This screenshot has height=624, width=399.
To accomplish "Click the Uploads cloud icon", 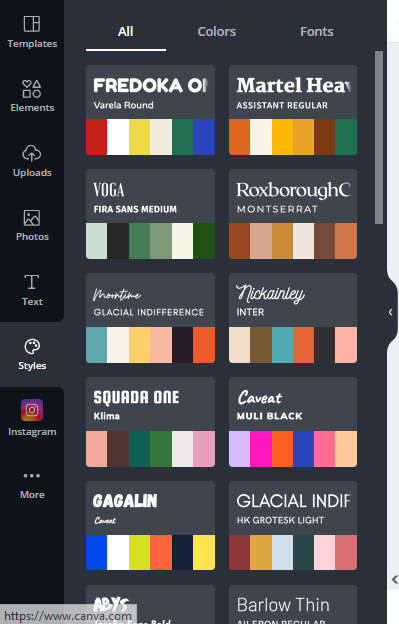I will (x=31, y=153).
